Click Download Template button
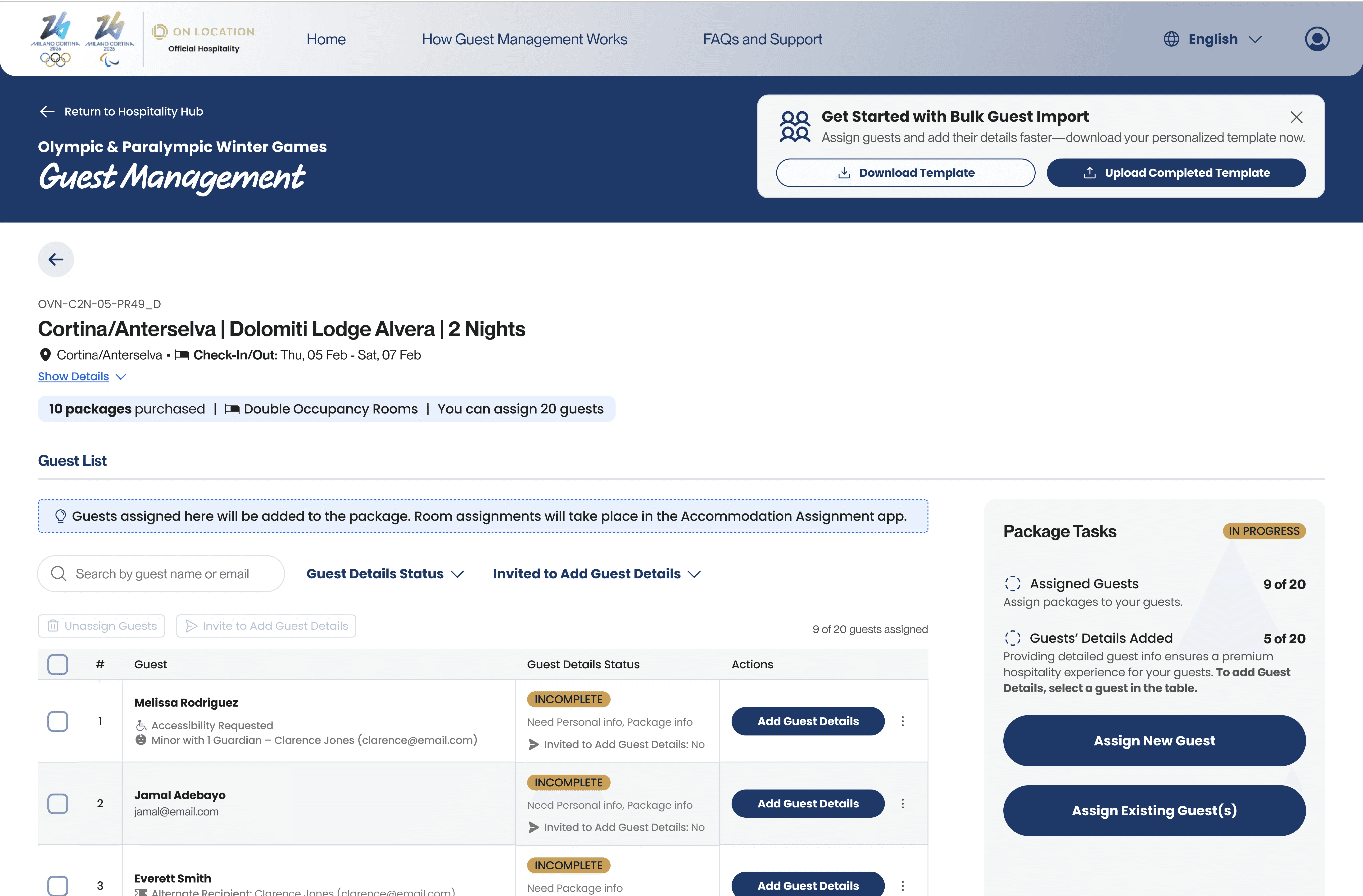The width and height of the screenshot is (1363, 896). click(905, 173)
